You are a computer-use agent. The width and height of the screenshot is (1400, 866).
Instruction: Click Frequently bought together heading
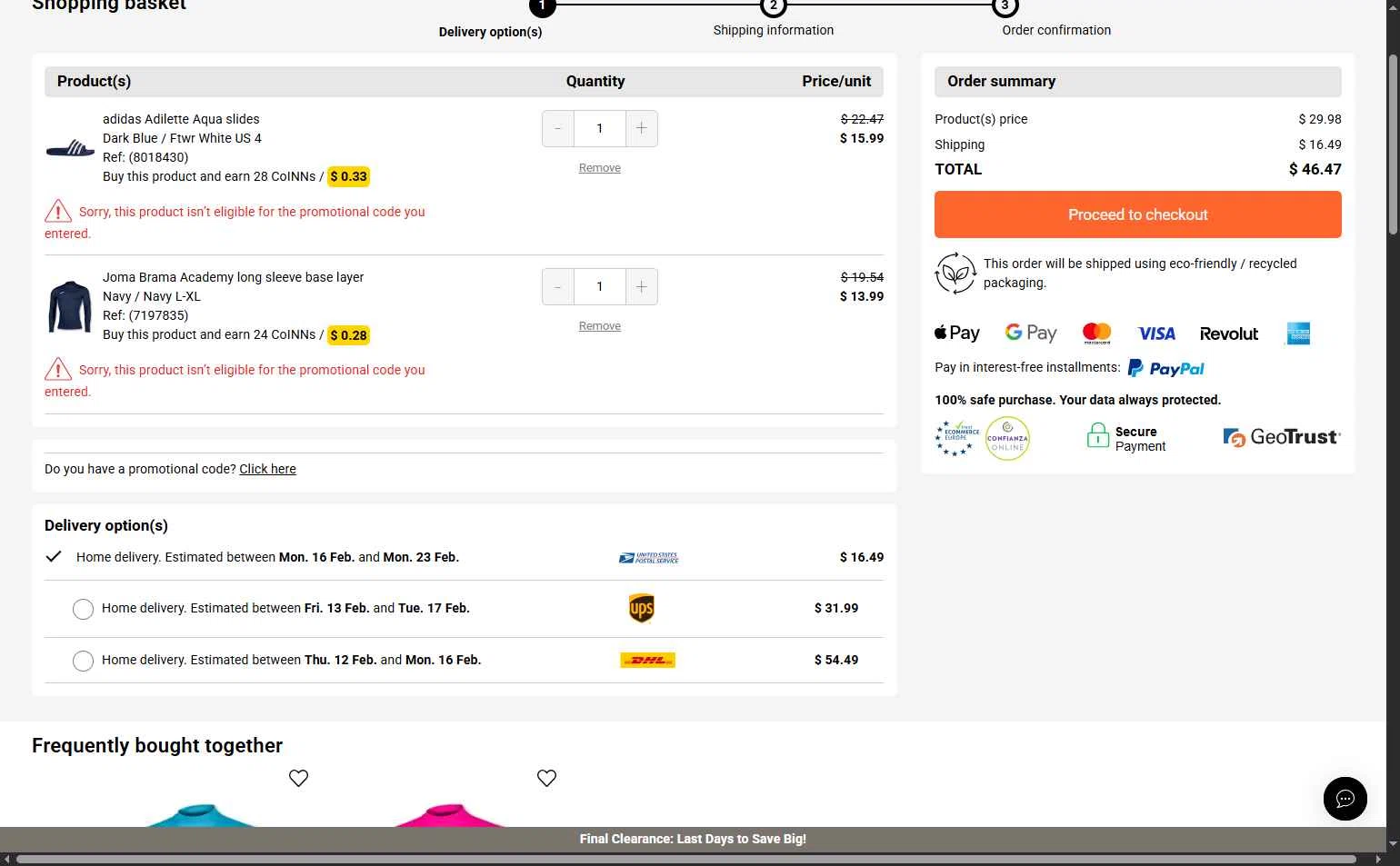[x=157, y=746]
